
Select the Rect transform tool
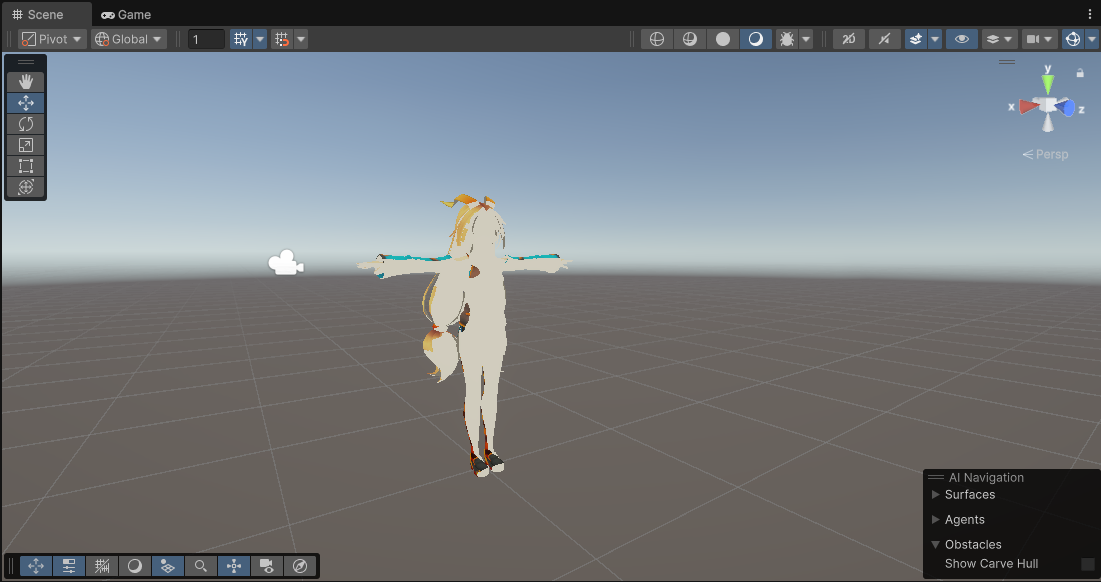click(26, 166)
